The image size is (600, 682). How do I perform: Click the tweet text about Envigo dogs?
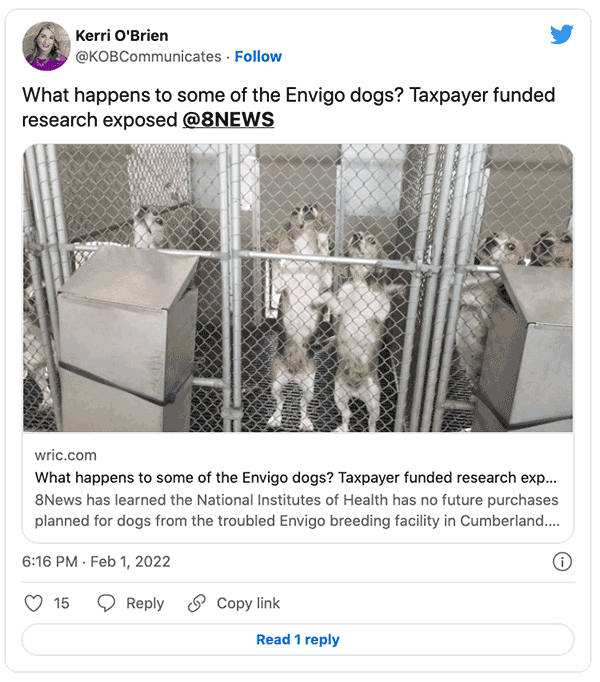(288, 107)
